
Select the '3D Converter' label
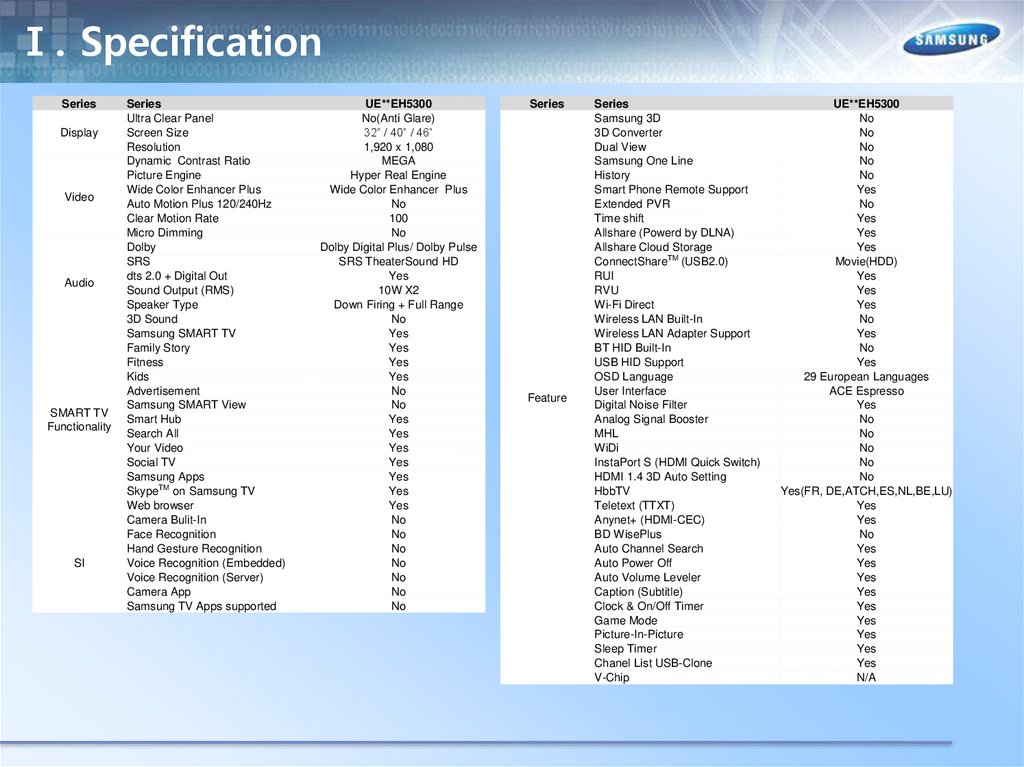pyautogui.click(x=628, y=133)
